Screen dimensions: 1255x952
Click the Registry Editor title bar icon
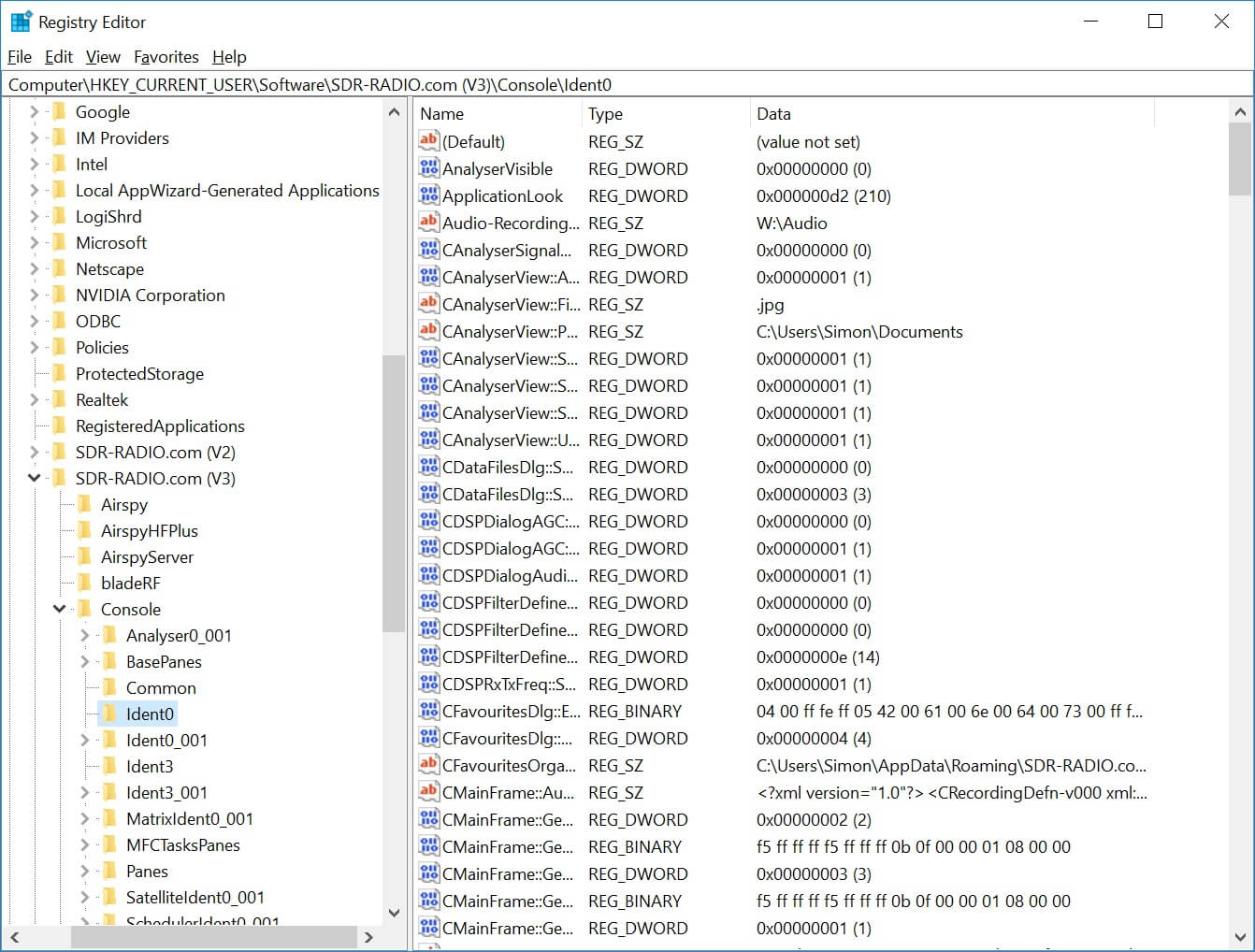[x=21, y=22]
